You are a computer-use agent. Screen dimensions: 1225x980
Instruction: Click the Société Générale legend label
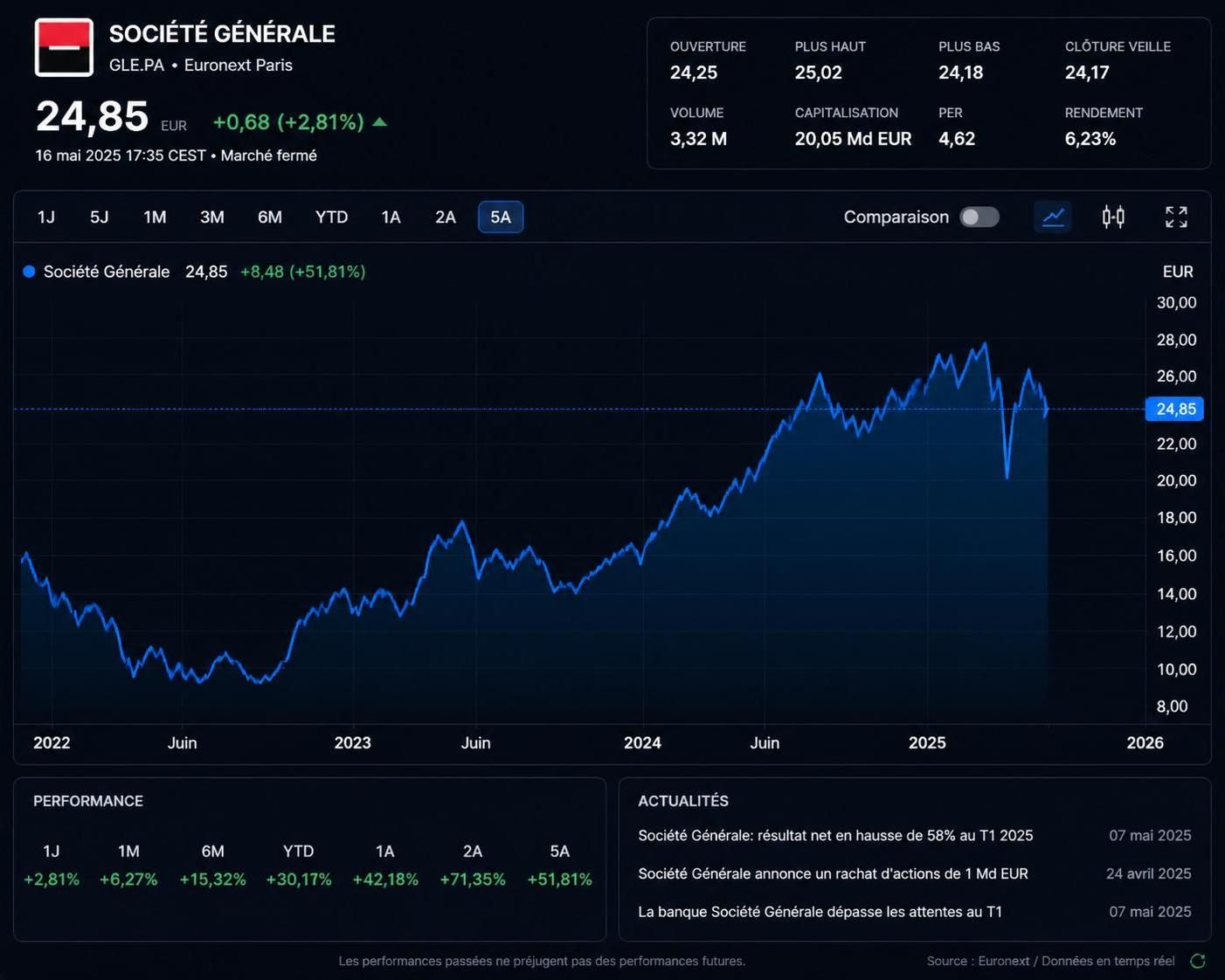[x=107, y=272]
